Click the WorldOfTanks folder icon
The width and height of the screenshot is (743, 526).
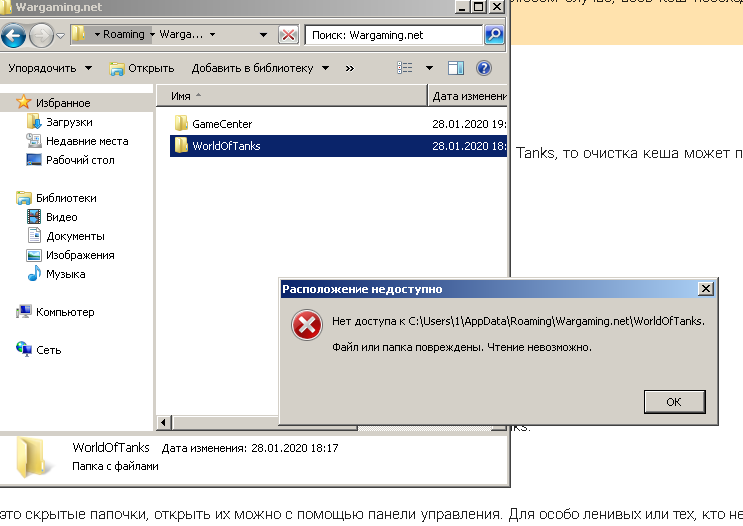(x=181, y=145)
